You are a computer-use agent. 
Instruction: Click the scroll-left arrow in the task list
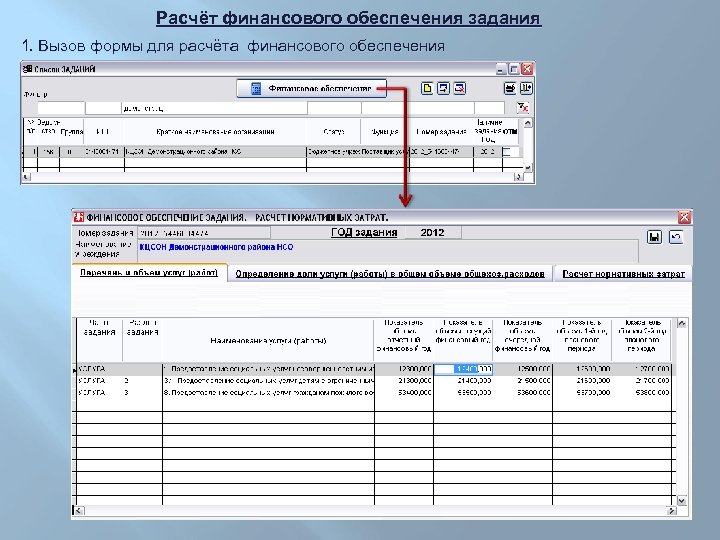[x=26, y=177]
